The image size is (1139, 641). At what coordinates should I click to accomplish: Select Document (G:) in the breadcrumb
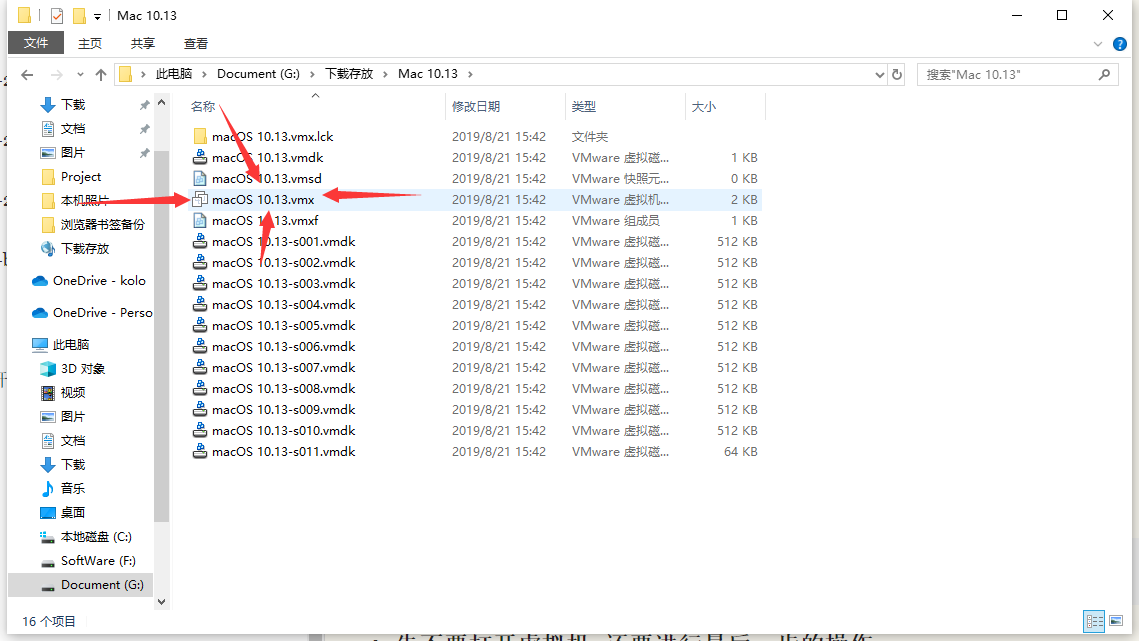pos(258,74)
